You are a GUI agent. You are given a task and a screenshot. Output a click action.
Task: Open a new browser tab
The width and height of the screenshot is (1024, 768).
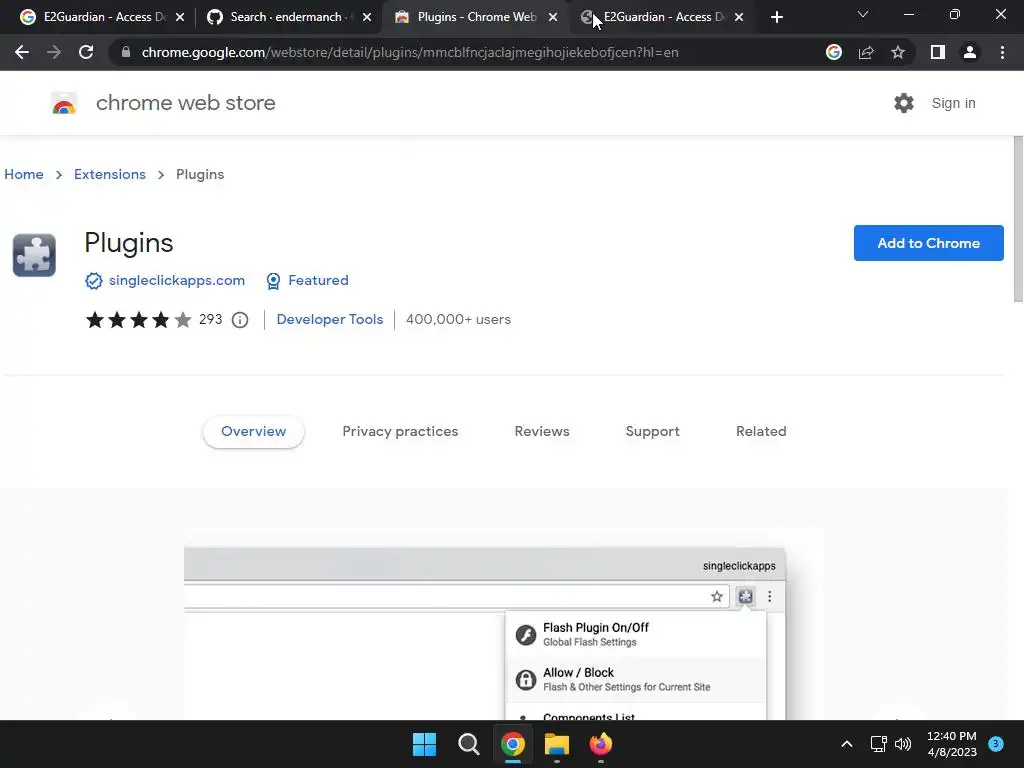point(776,17)
